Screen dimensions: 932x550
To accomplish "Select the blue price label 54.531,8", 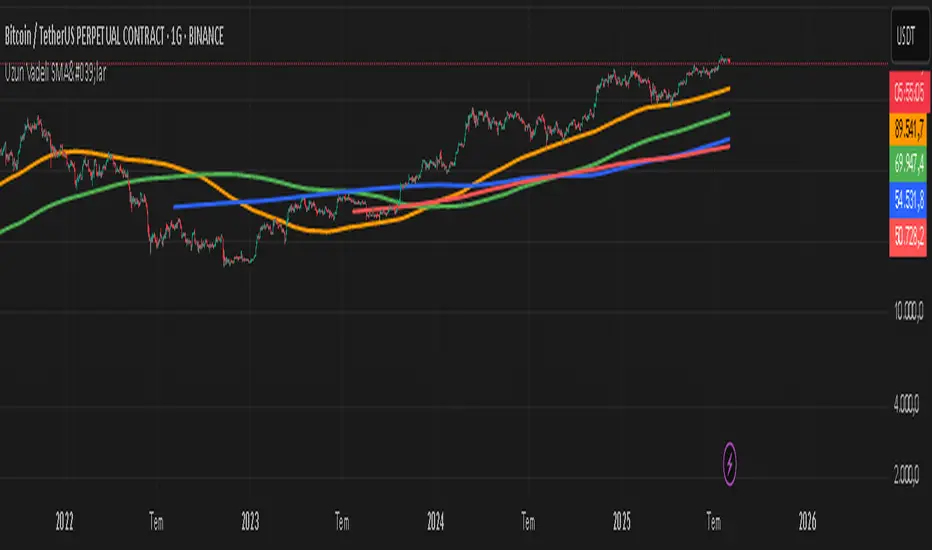I will coord(908,200).
